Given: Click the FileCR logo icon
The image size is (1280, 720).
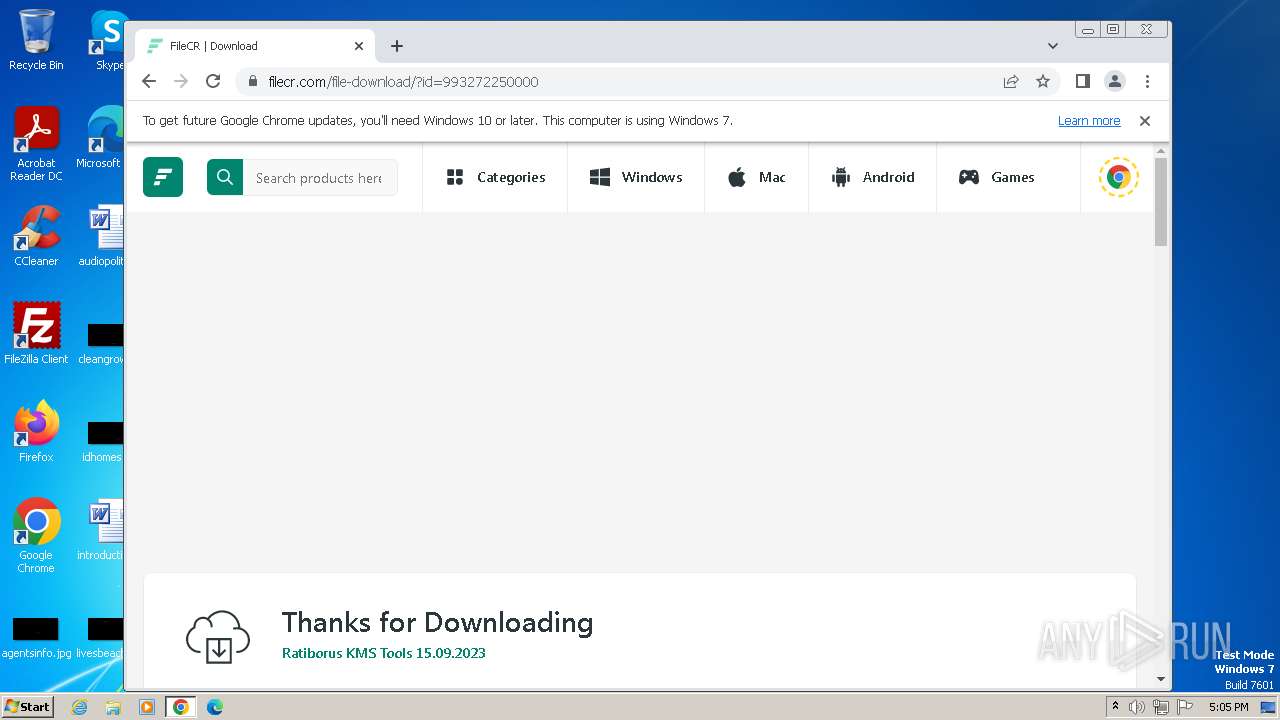Looking at the screenshot, I should (x=163, y=177).
